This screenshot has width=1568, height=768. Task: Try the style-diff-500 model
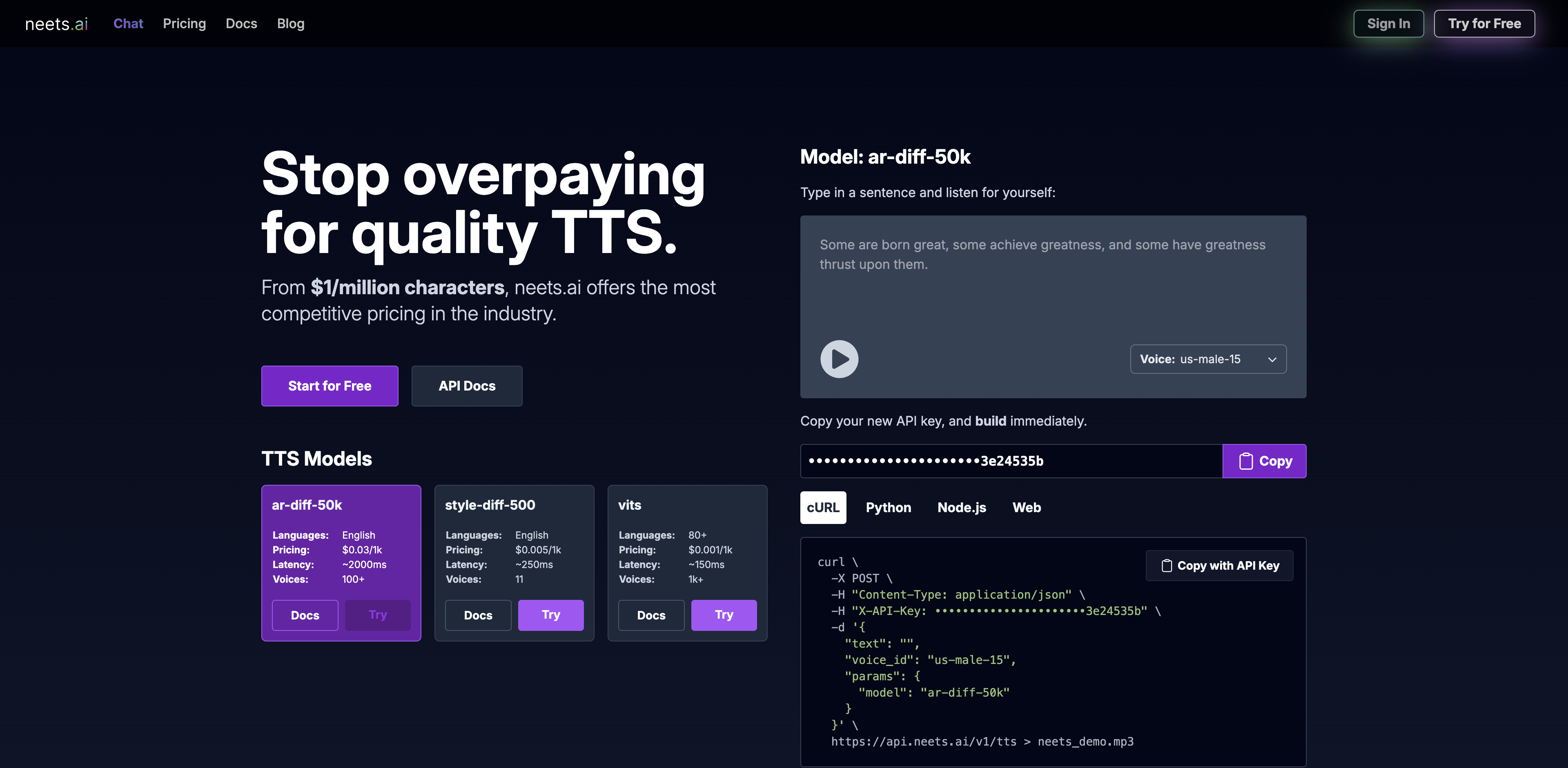(x=551, y=615)
